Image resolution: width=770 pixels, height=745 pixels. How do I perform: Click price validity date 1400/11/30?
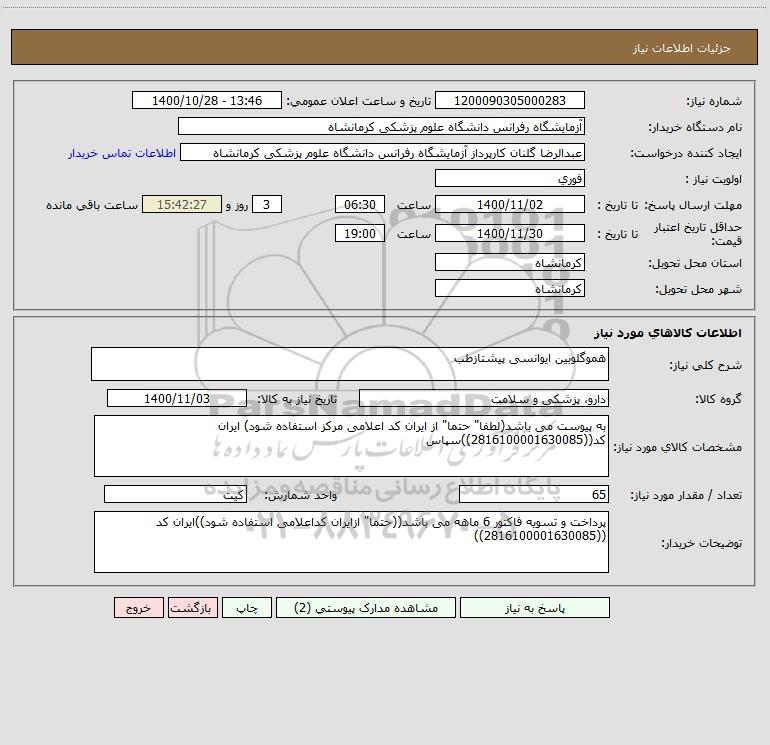pos(510,233)
